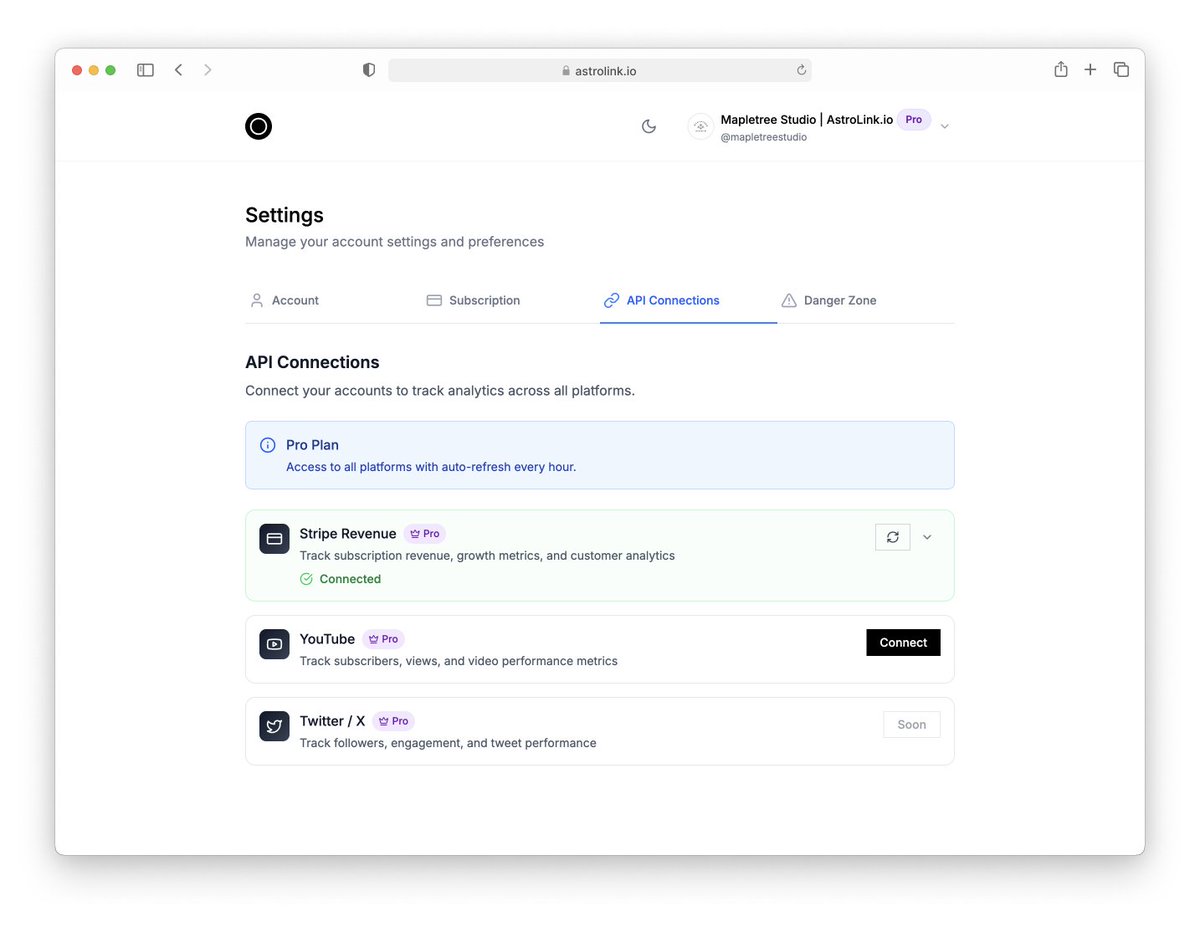Connect the YouTube account

(x=903, y=642)
